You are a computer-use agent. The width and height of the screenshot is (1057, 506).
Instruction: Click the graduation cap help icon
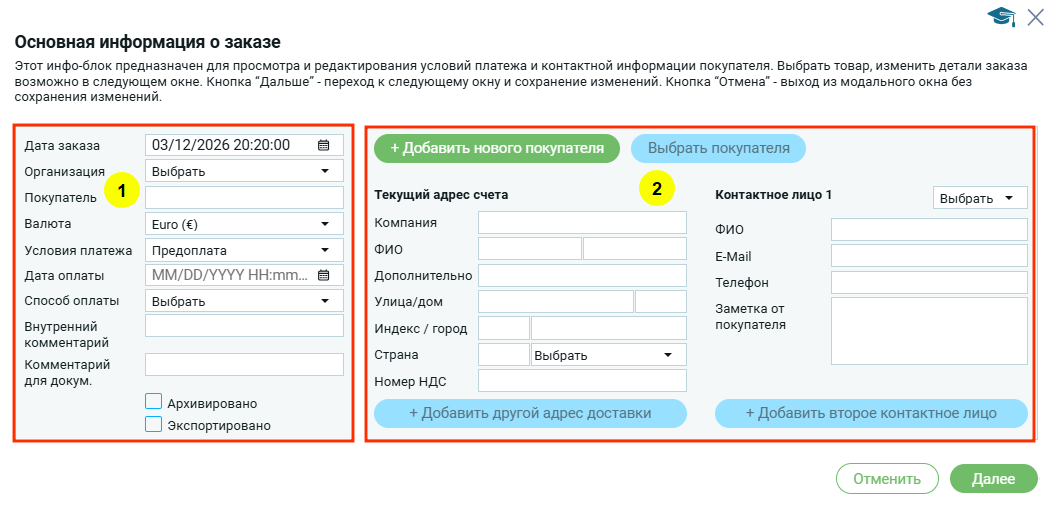[1001, 16]
